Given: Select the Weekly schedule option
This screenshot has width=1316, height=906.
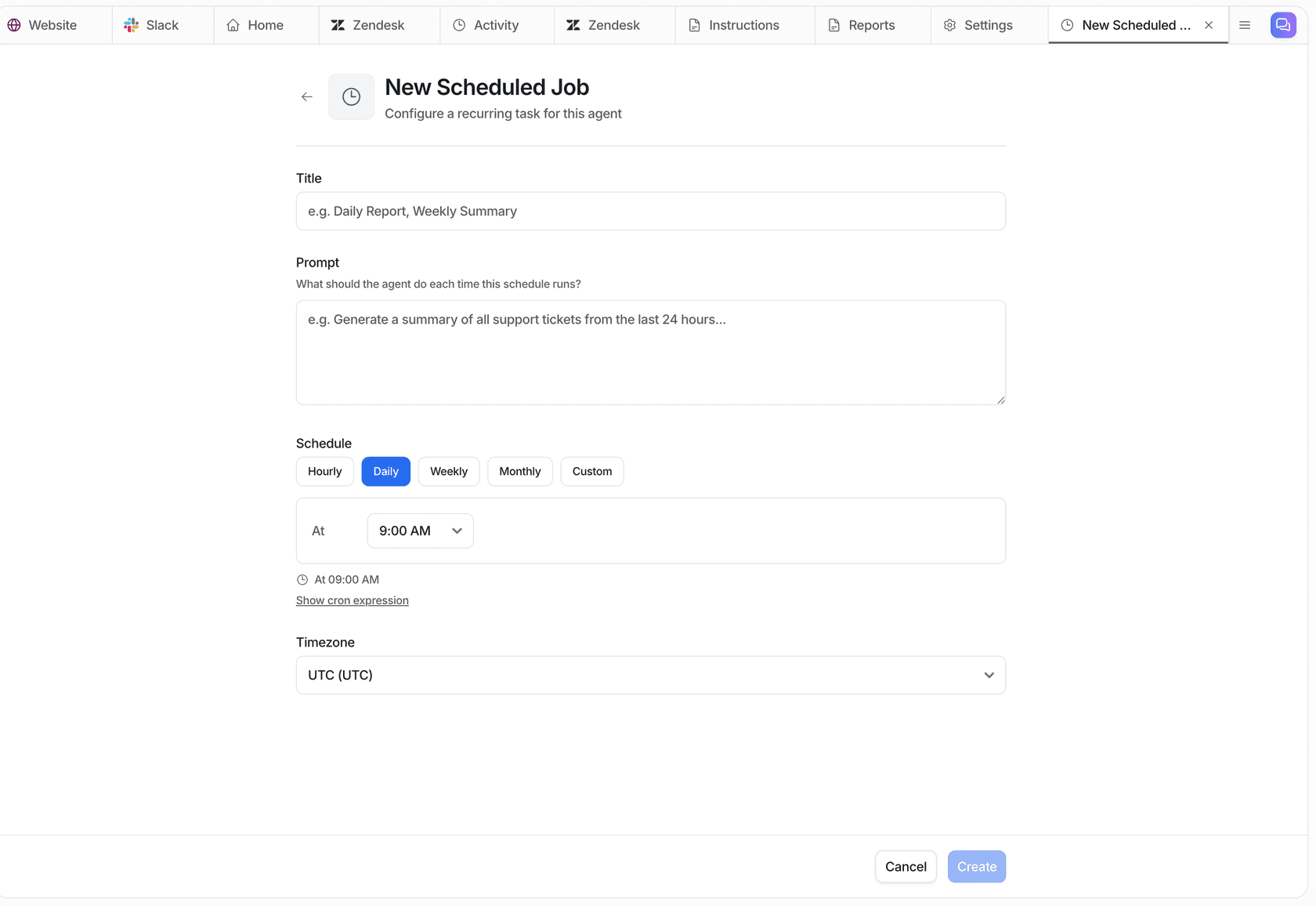Looking at the screenshot, I should 449,472.
